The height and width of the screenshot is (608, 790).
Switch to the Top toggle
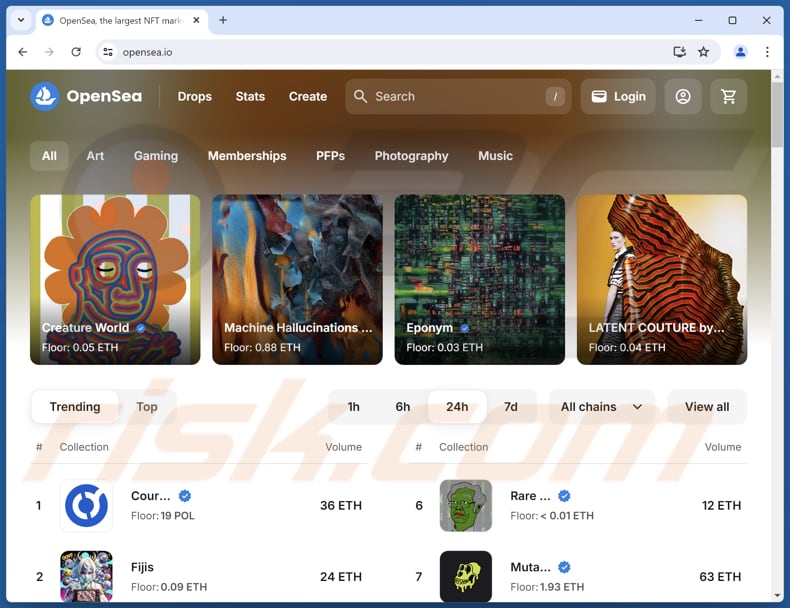point(147,407)
